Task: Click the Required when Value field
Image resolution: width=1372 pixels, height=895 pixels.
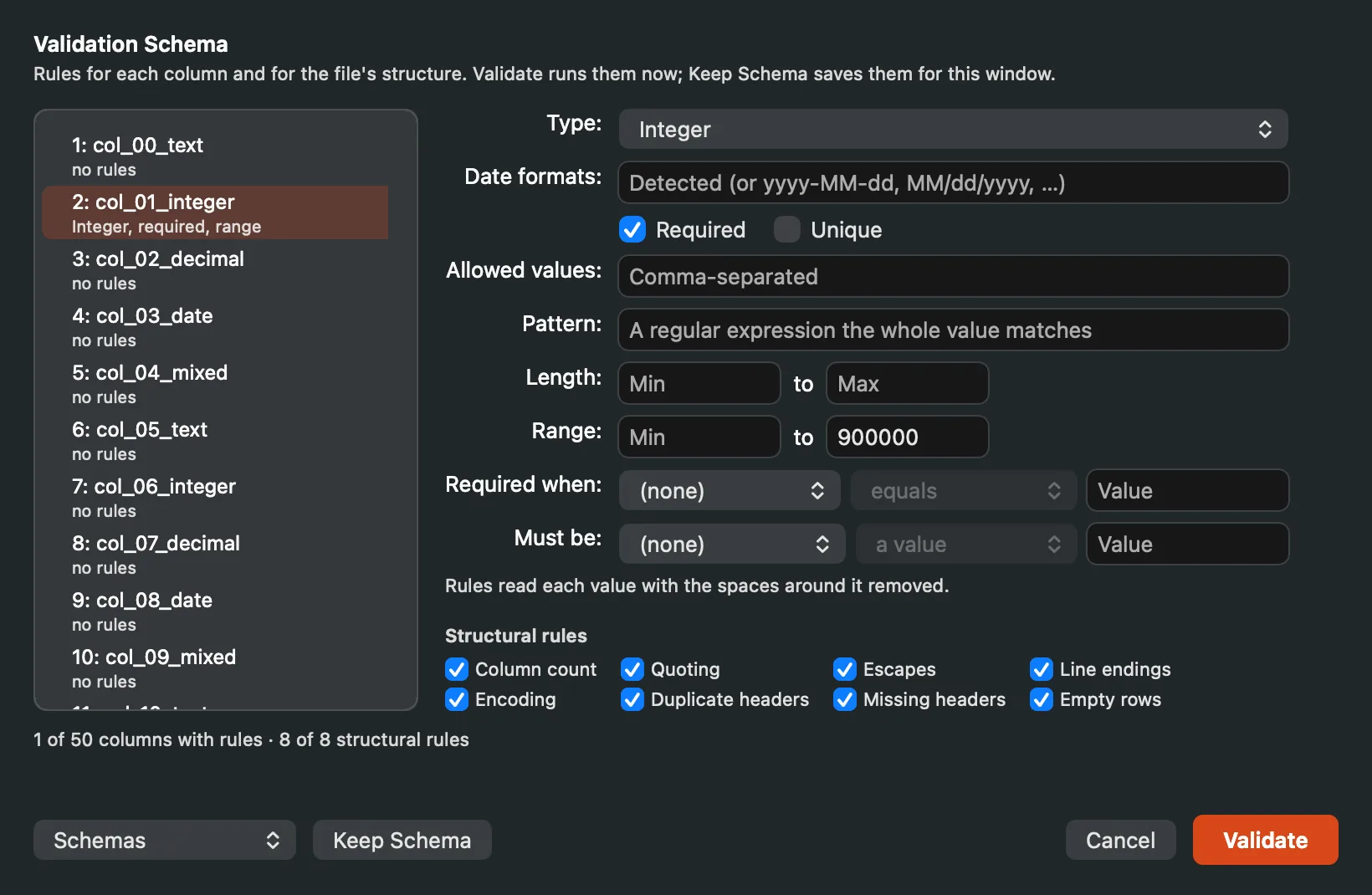Action: point(1187,491)
